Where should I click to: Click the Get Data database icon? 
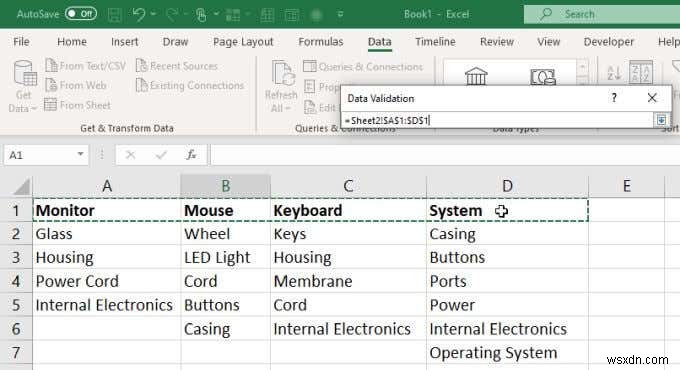point(25,73)
